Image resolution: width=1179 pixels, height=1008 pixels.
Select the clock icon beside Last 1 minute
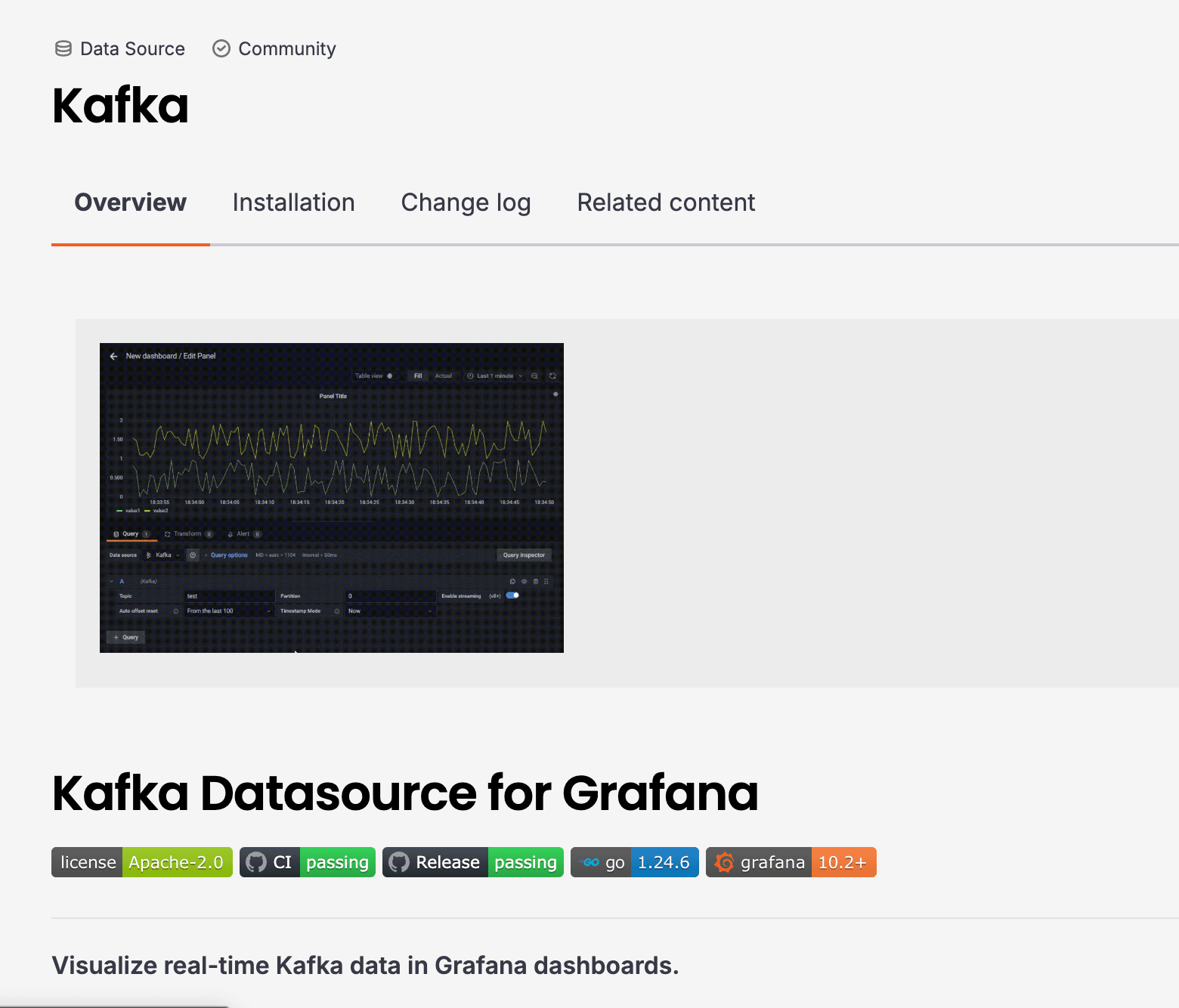tap(470, 376)
